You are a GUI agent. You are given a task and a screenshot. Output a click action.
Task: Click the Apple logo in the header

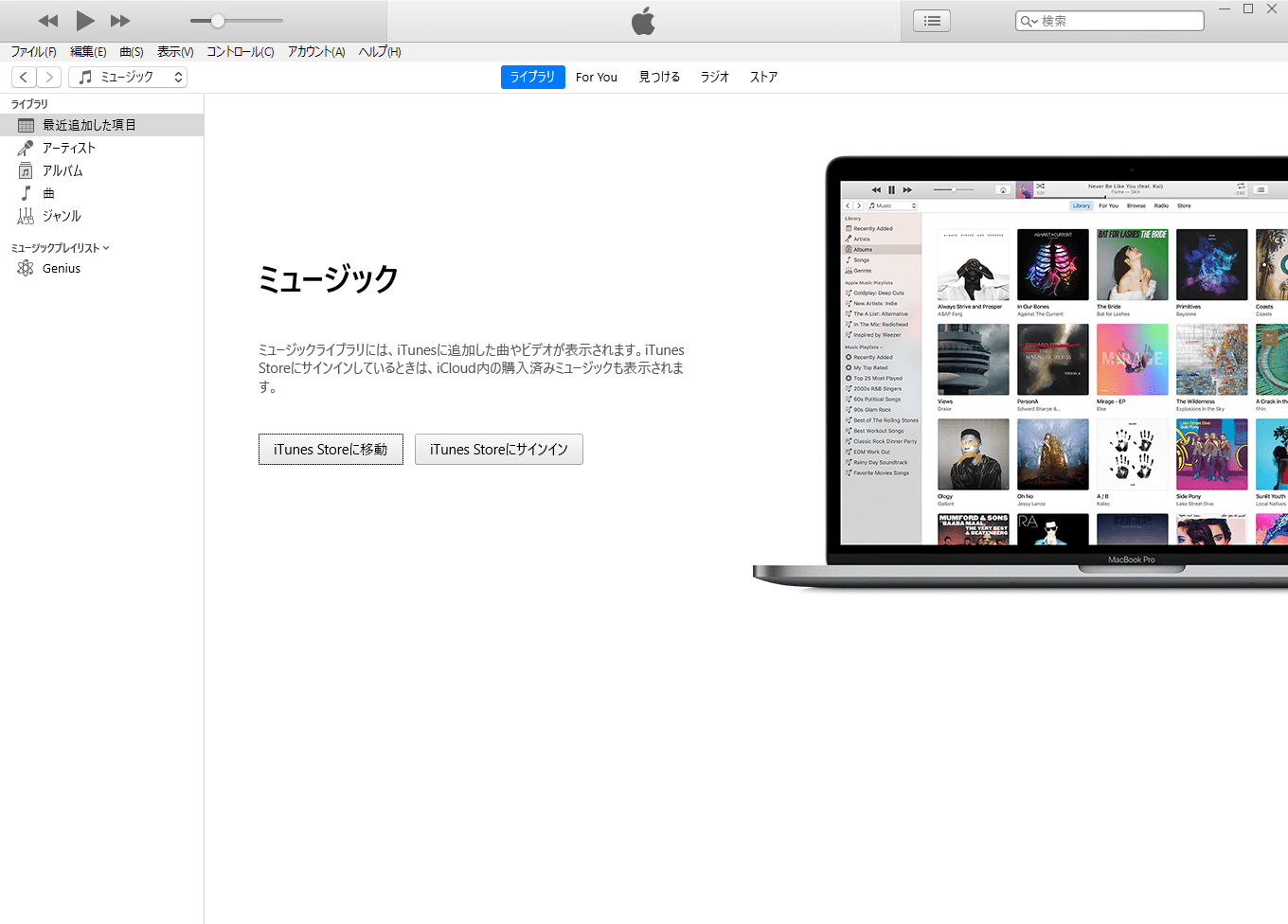643,21
